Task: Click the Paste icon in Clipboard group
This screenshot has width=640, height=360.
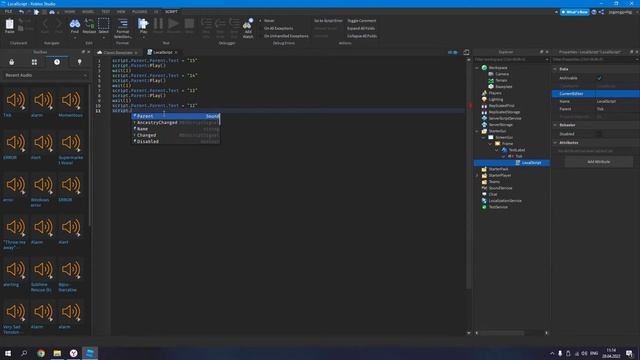Action: pos(9,24)
